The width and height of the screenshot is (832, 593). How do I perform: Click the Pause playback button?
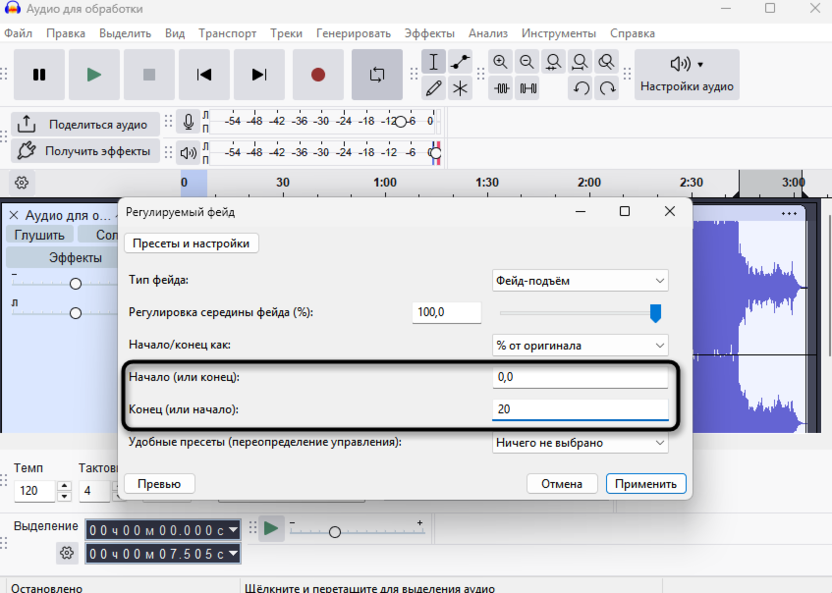(x=39, y=75)
